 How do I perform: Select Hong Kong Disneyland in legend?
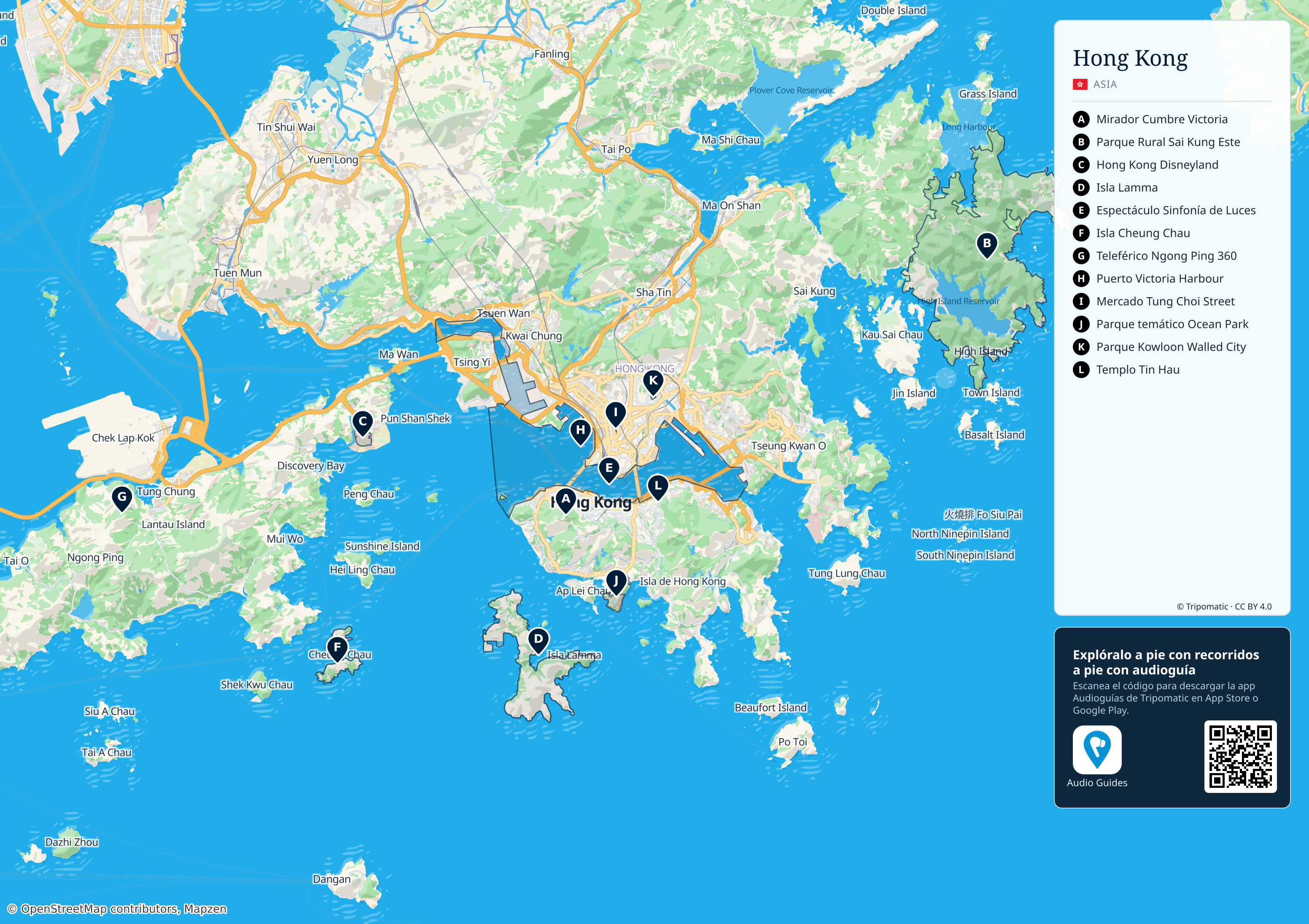pos(1157,165)
